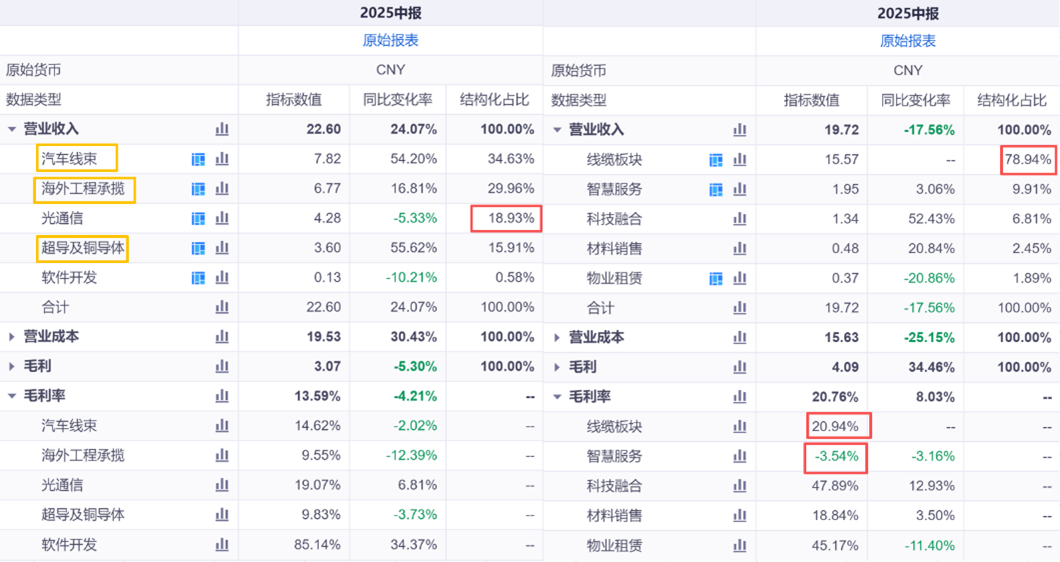Click chart icon for 材料销售 margin row 18.84%
Image resolution: width=1060 pixels, height=562 pixels.
click(x=740, y=516)
